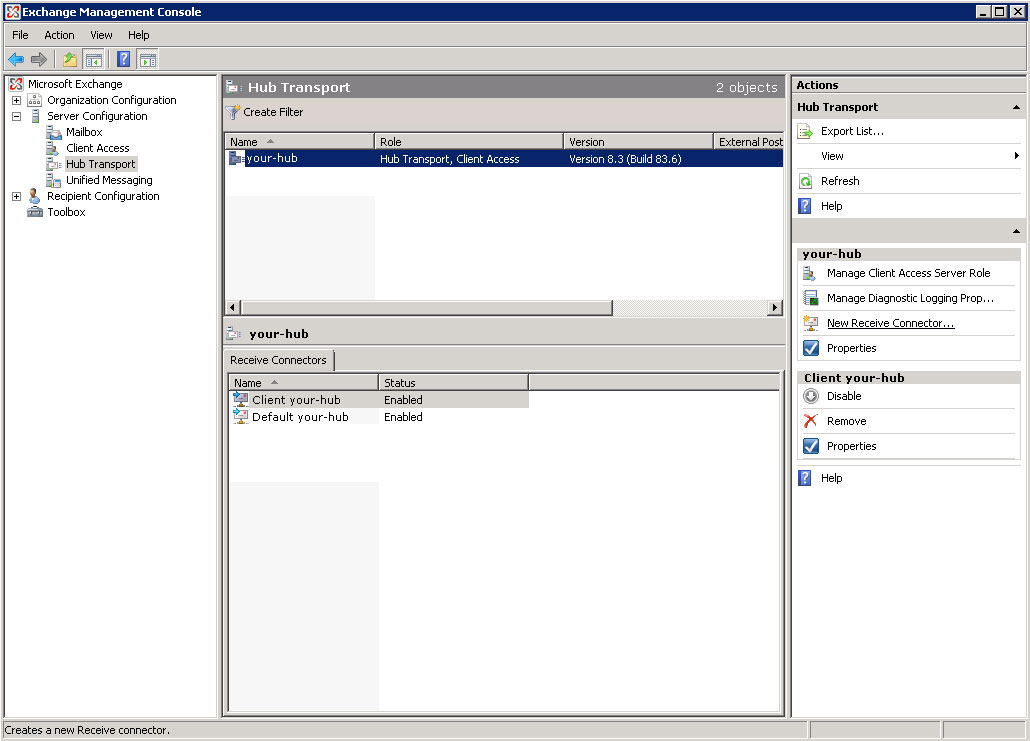Sort servers by the Name column header
The image size is (1030, 741).
(x=300, y=141)
